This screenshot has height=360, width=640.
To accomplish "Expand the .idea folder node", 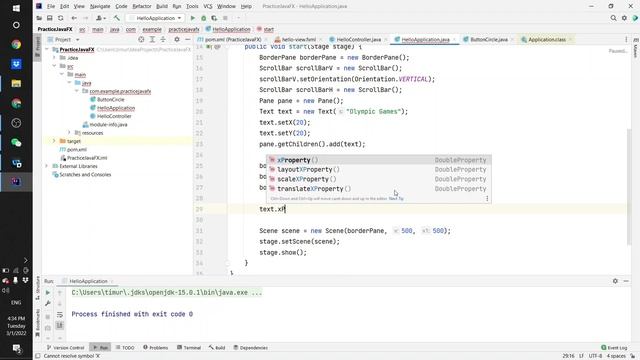I will [54, 58].
